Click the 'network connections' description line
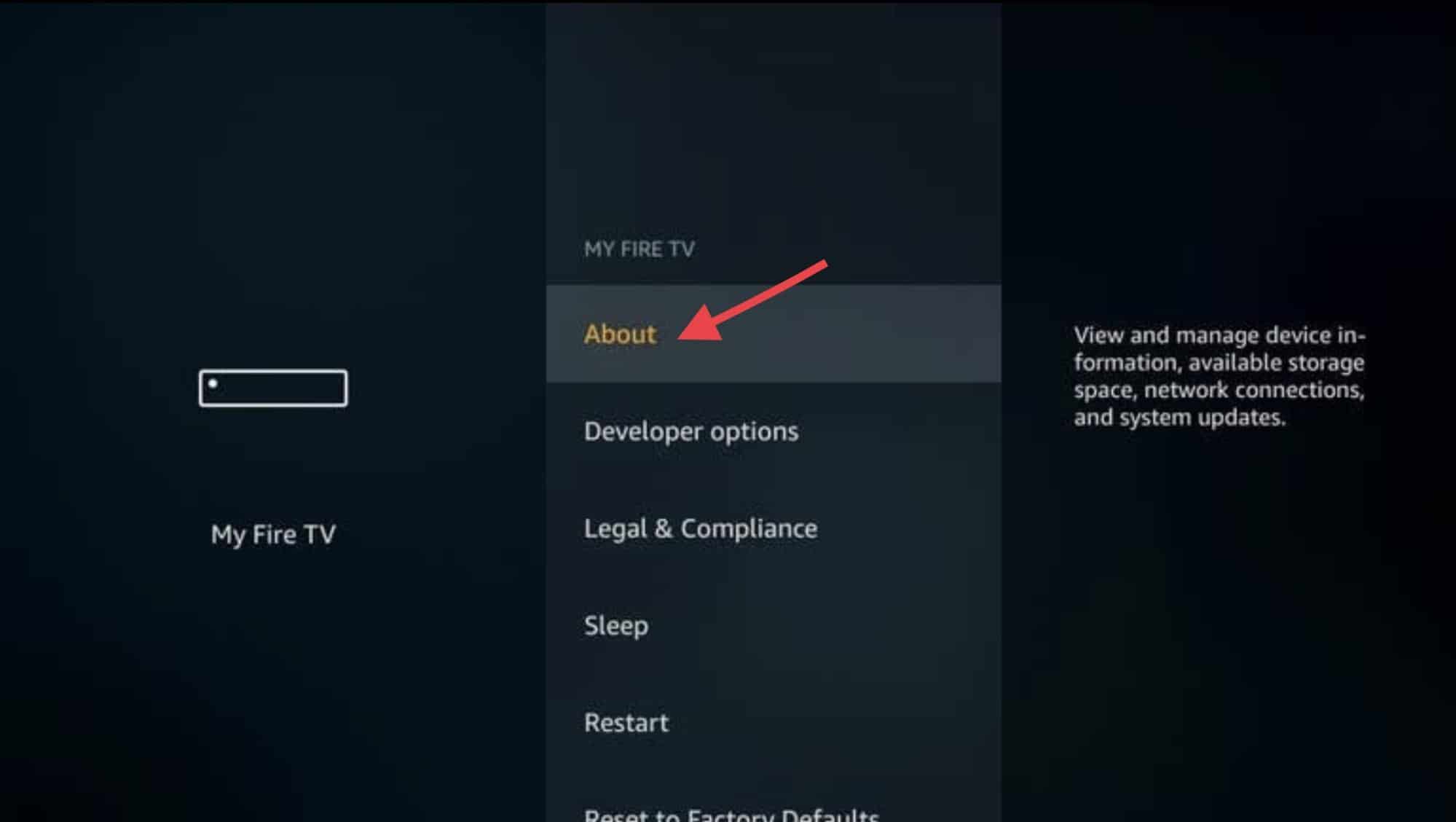 [1219, 390]
